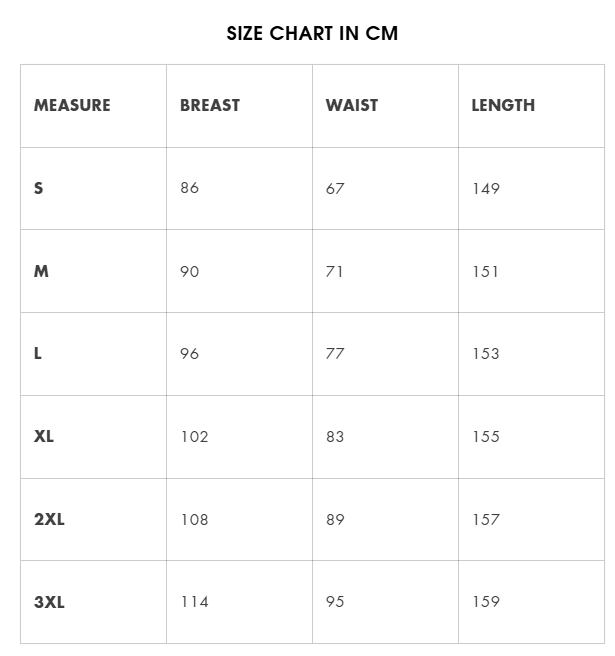Image resolution: width=615 pixels, height=656 pixels.
Task: Click the XL size row label
Action: tap(44, 436)
